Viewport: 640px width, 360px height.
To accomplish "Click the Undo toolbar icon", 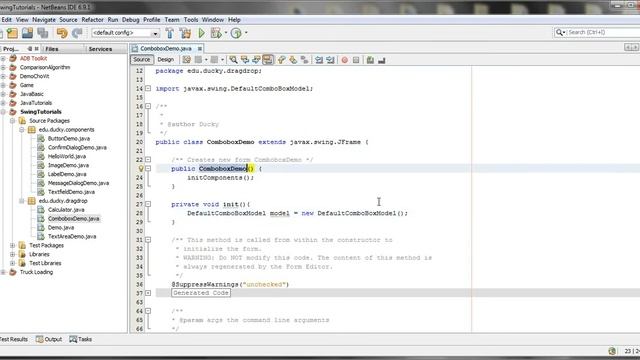I will pyautogui.click(x=62, y=33).
